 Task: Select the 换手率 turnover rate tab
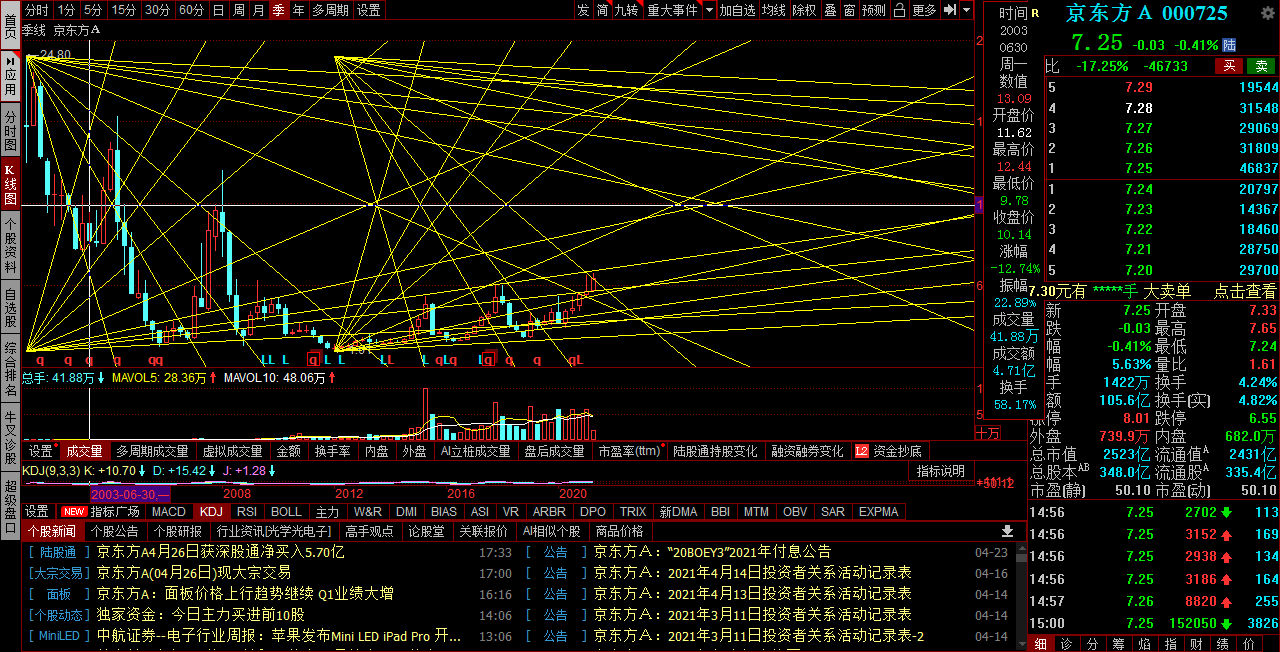331,451
